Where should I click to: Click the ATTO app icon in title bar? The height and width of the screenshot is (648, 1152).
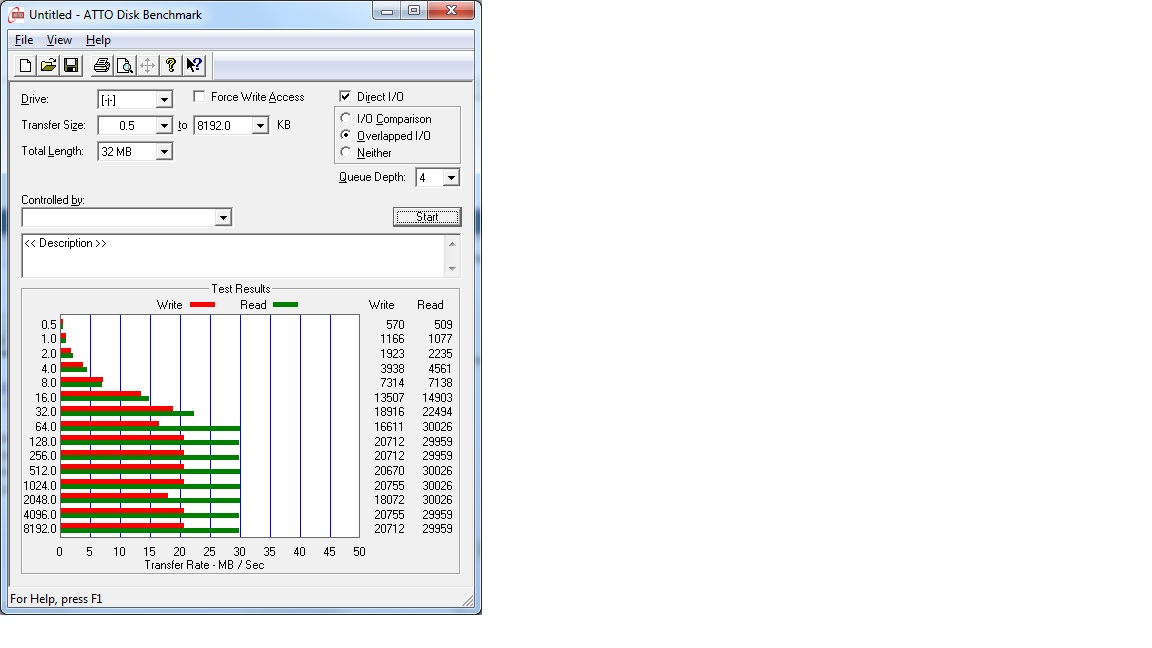(17, 14)
